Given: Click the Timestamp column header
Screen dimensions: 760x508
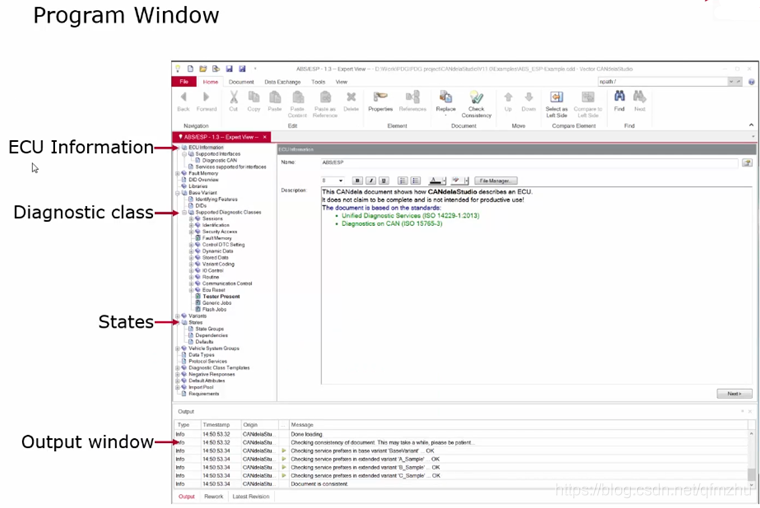Looking at the screenshot, I should click(x=221, y=425).
